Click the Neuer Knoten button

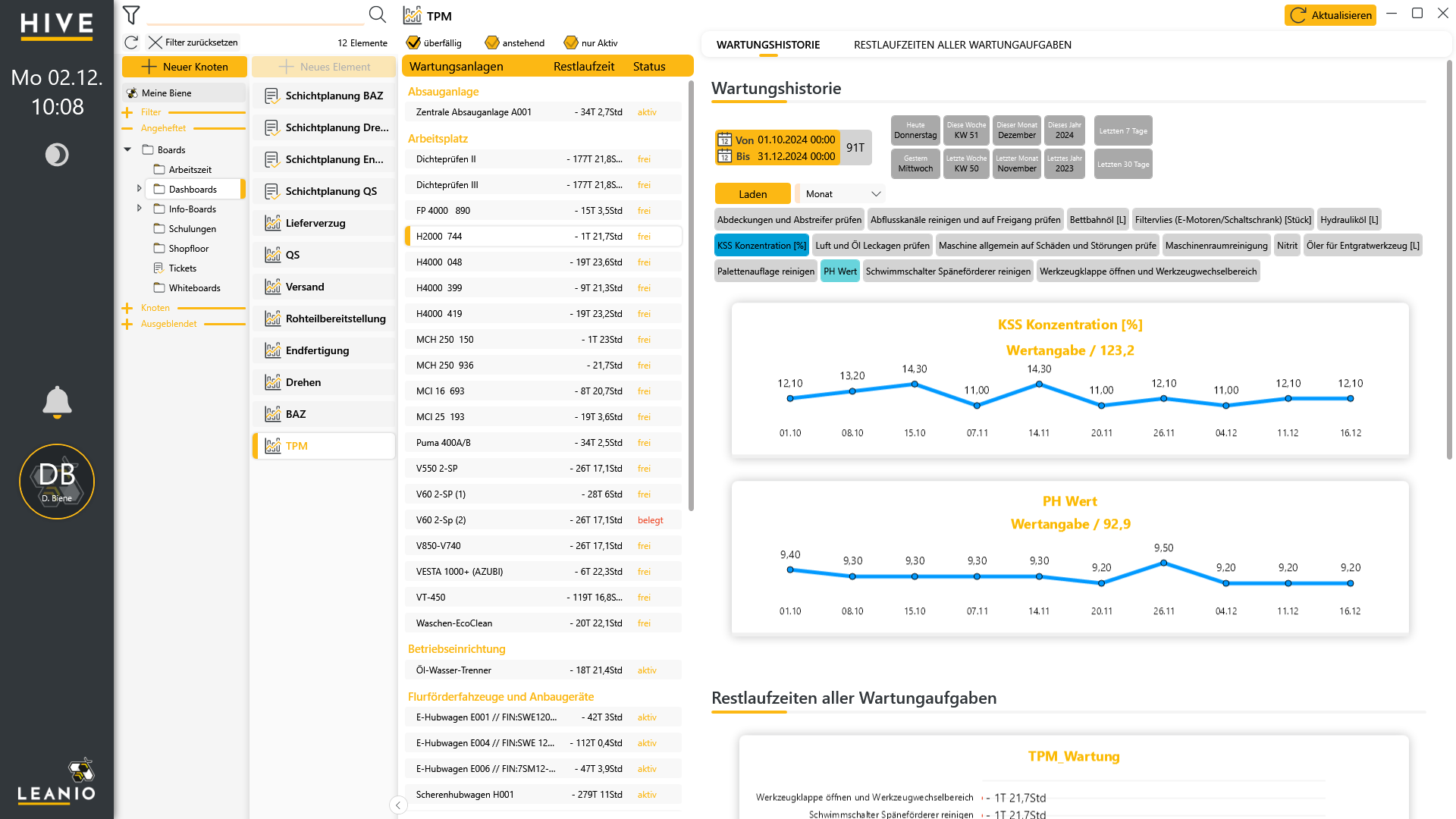coord(185,67)
